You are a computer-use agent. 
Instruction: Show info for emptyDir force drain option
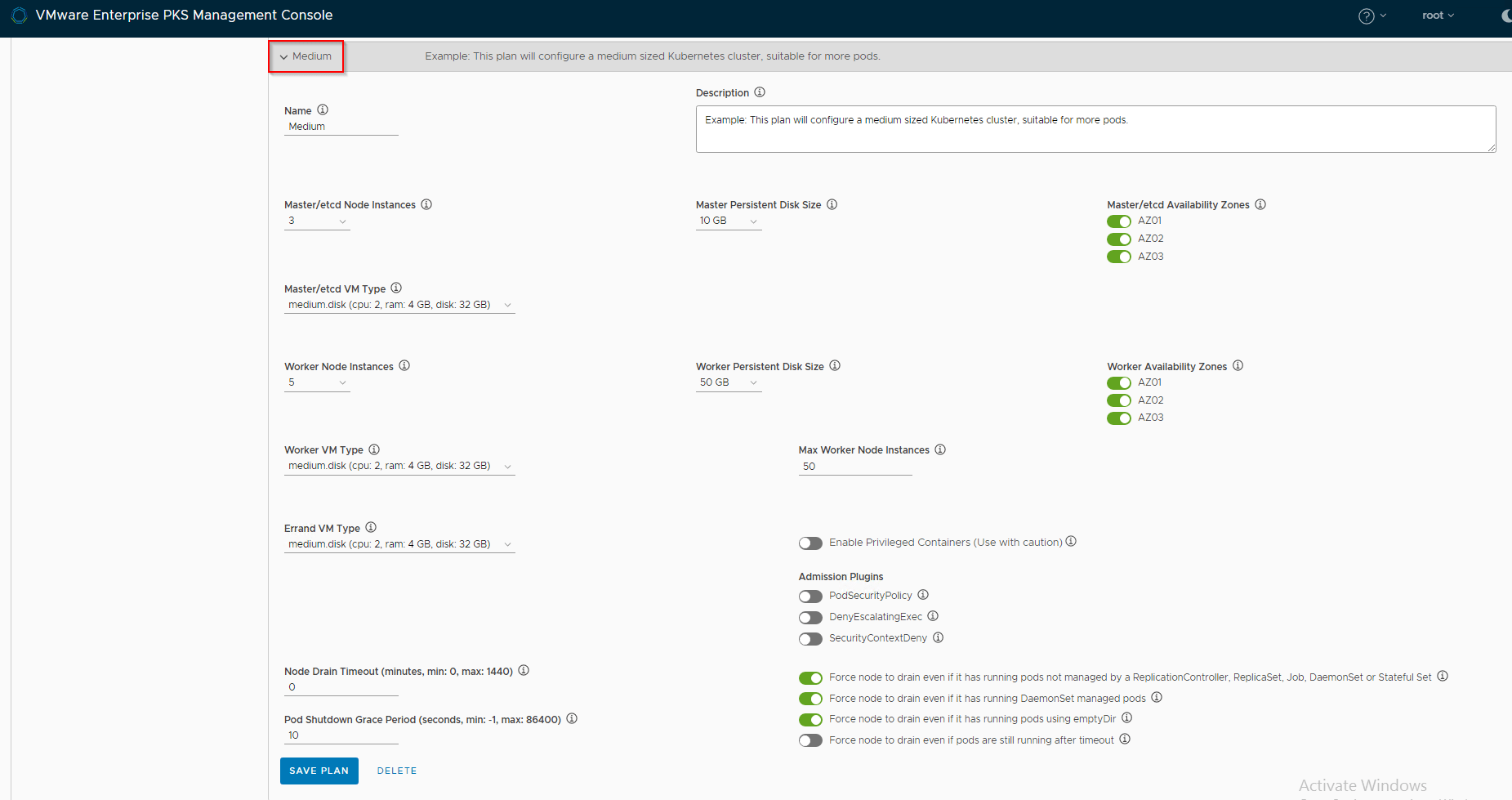pos(1127,717)
